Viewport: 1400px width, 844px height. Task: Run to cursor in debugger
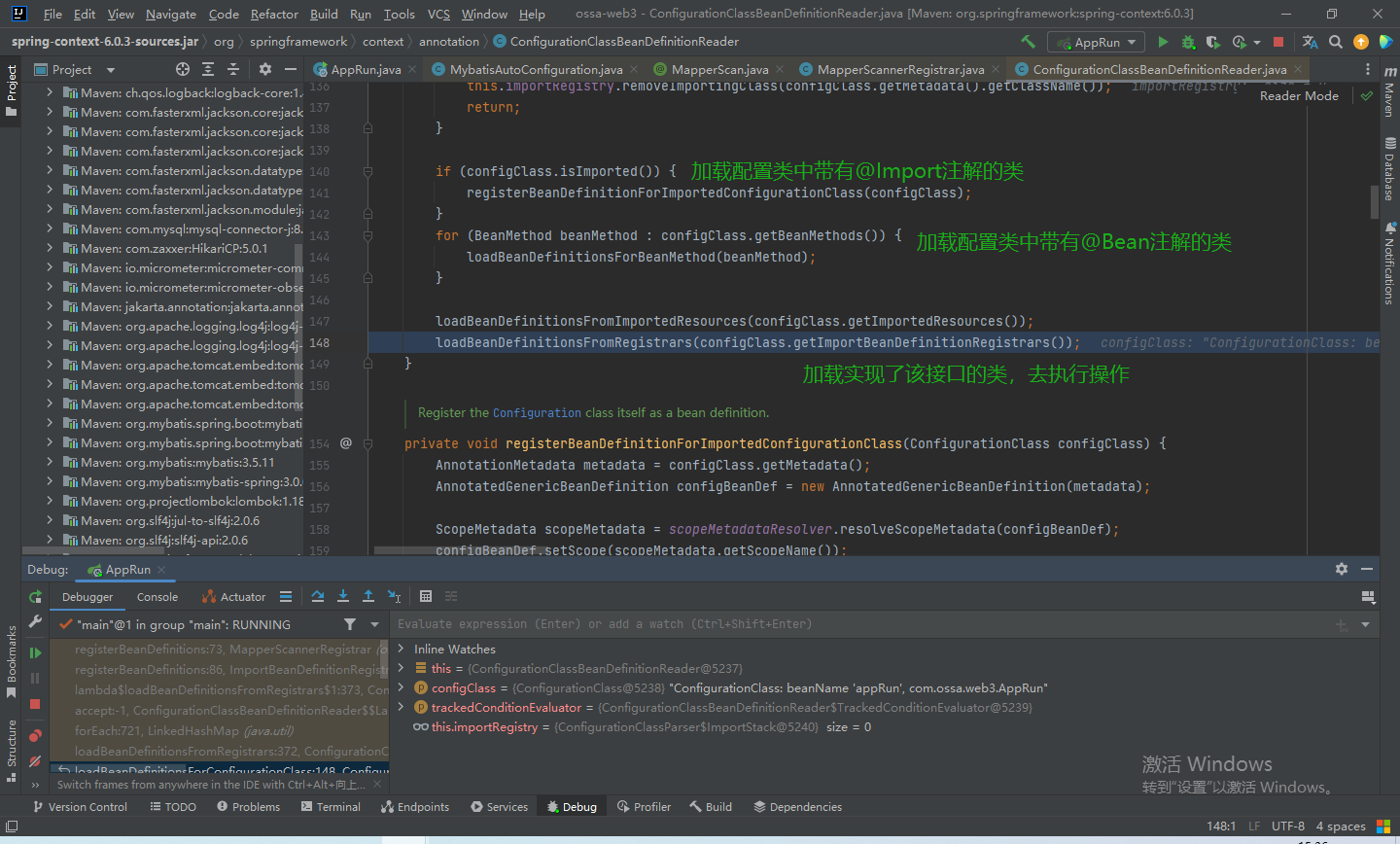click(x=394, y=596)
